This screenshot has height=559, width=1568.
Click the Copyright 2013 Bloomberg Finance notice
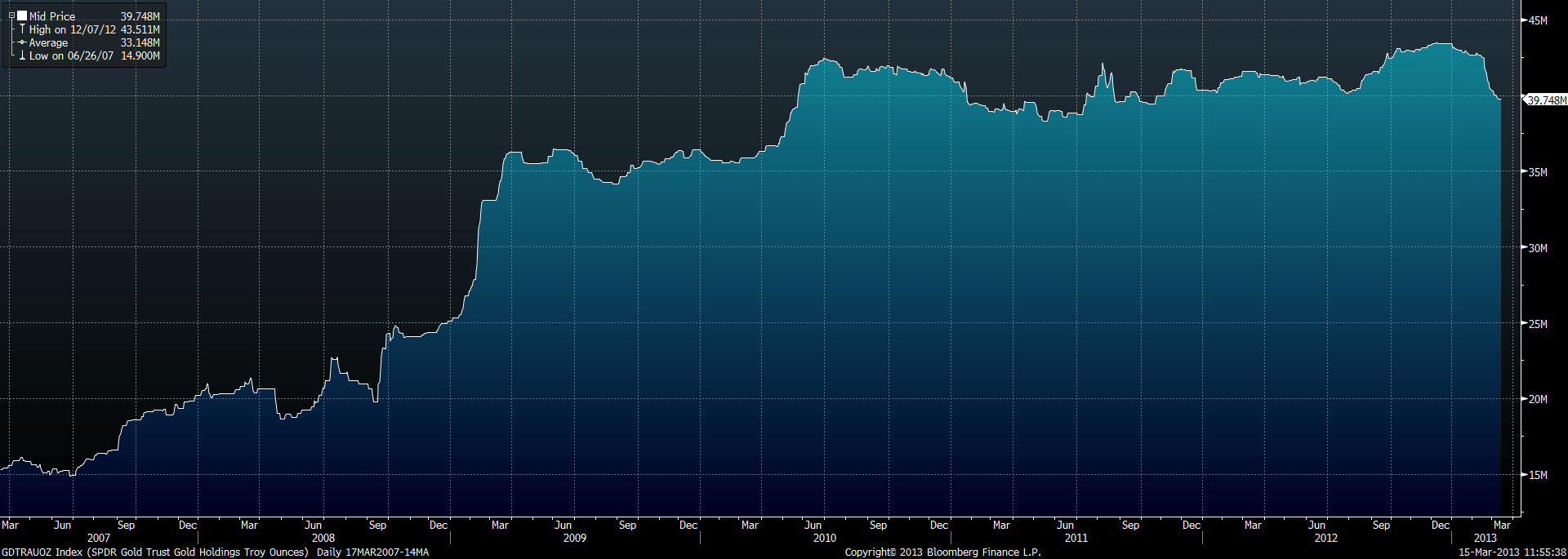click(x=943, y=552)
